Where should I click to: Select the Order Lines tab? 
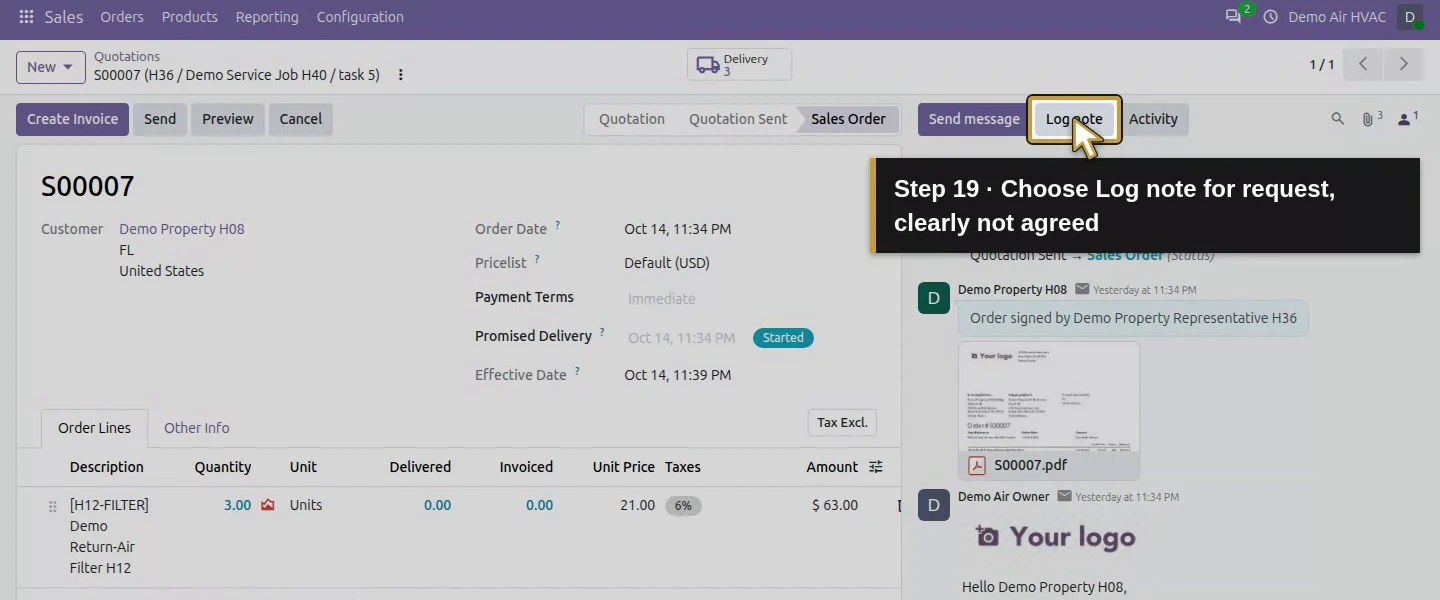pos(94,428)
